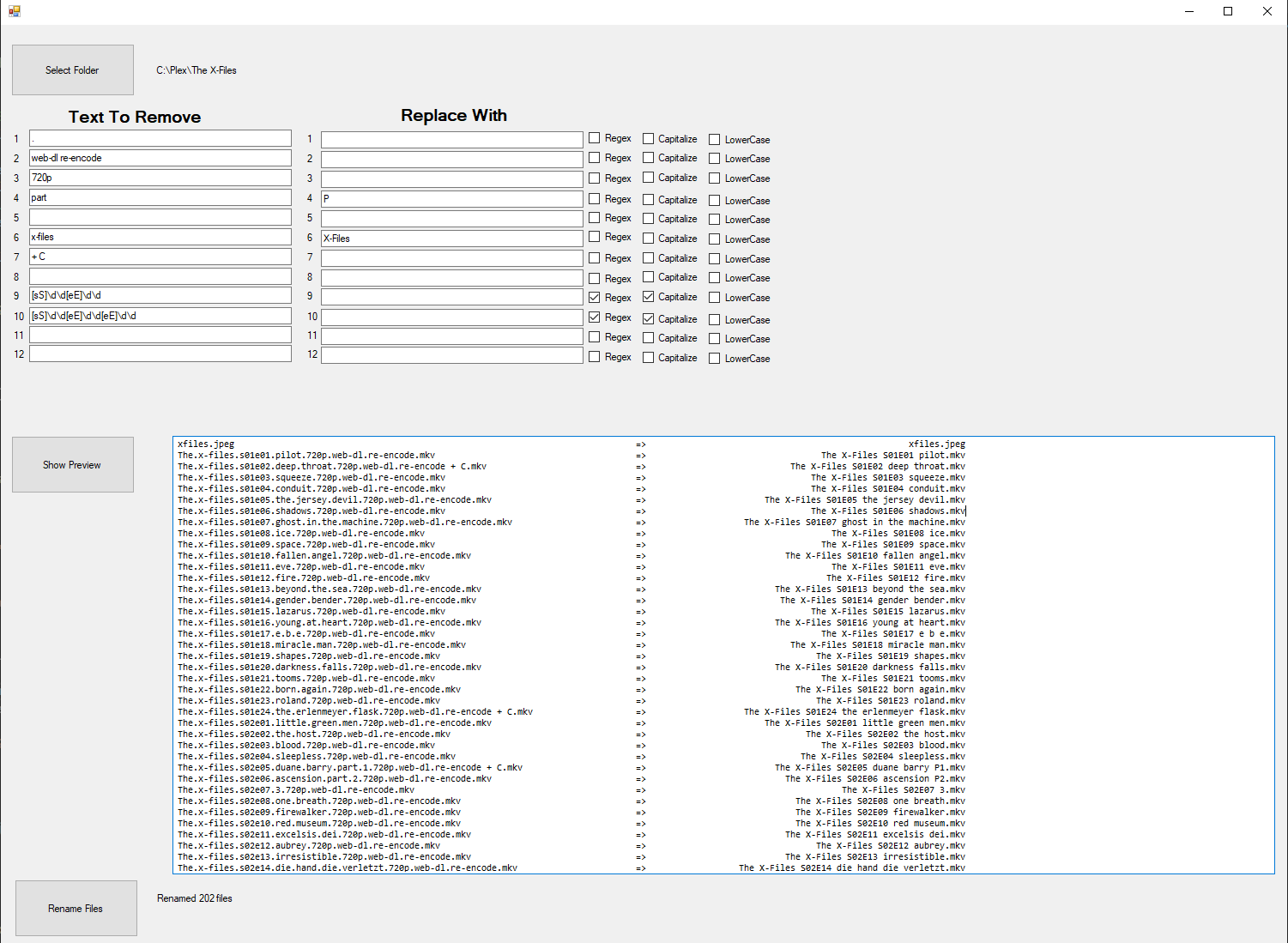Enable LowerCase checkbox for row 1
Viewport: 1288px width, 943px height.
tap(714, 139)
